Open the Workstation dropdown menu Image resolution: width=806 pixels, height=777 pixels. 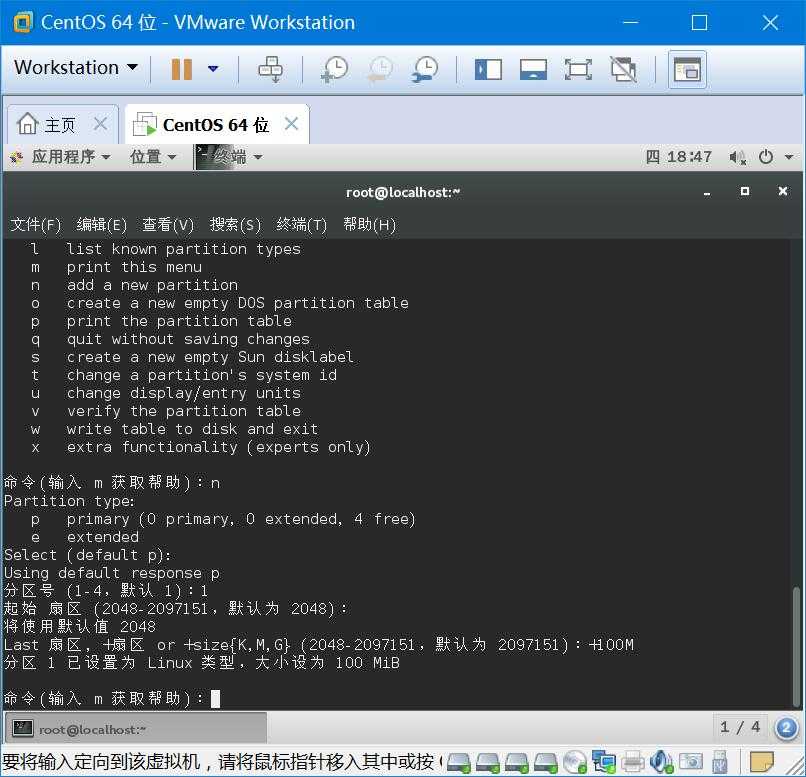(x=76, y=68)
